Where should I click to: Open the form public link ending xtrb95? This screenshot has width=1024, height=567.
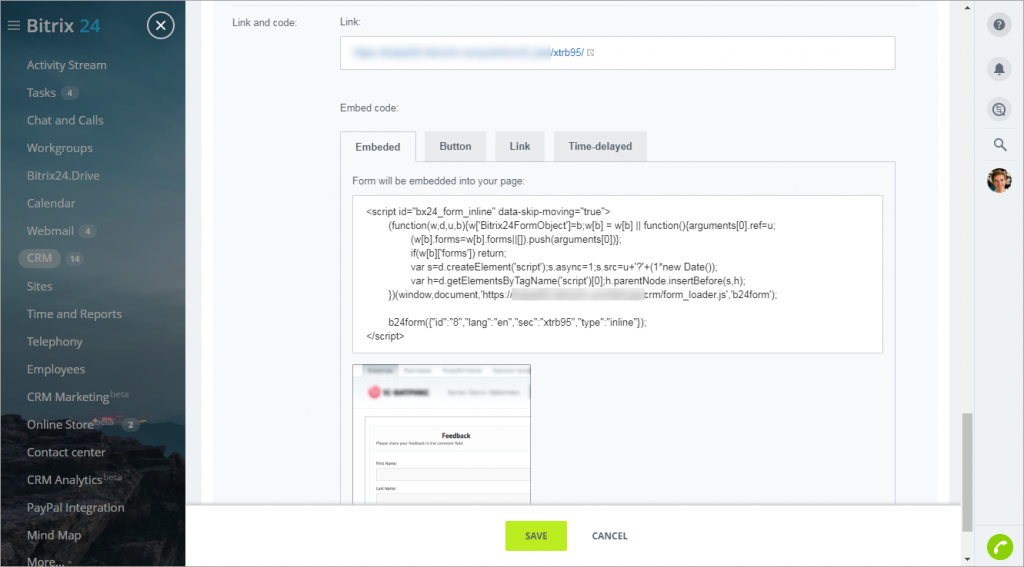point(468,53)
